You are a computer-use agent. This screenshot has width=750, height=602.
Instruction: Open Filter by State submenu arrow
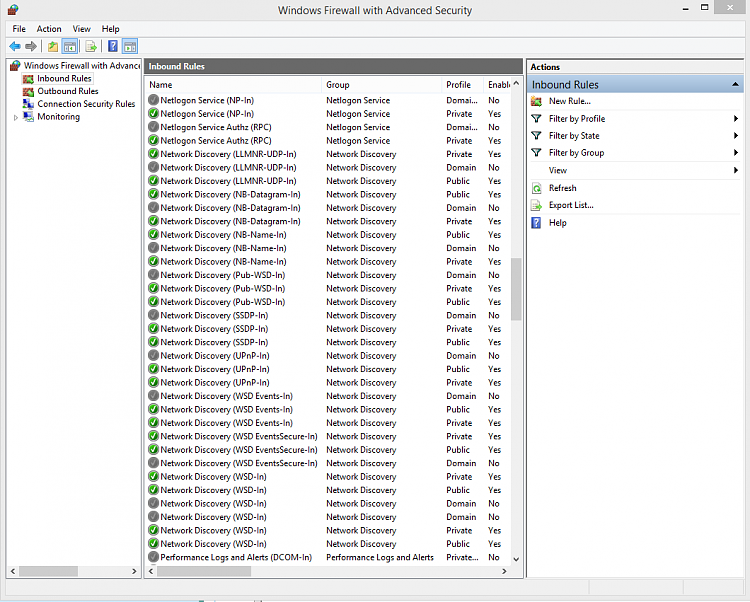click(736, 136)
